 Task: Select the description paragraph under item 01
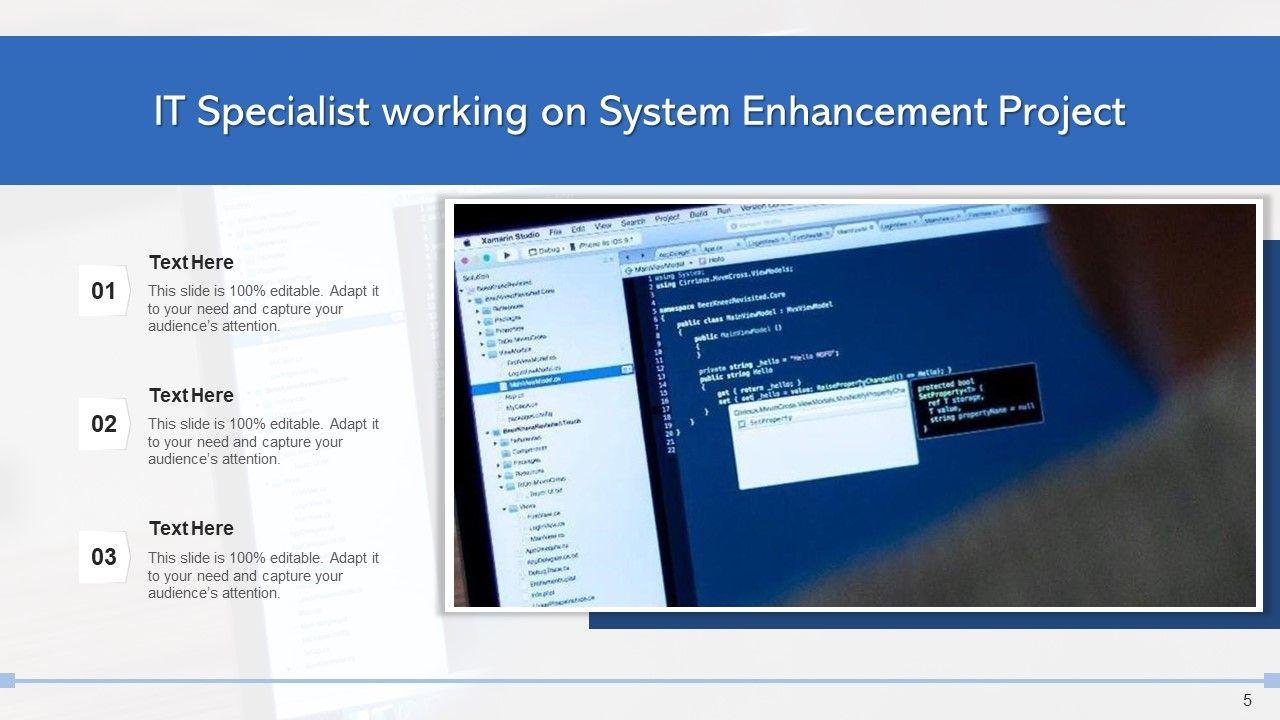pos(264,308)
